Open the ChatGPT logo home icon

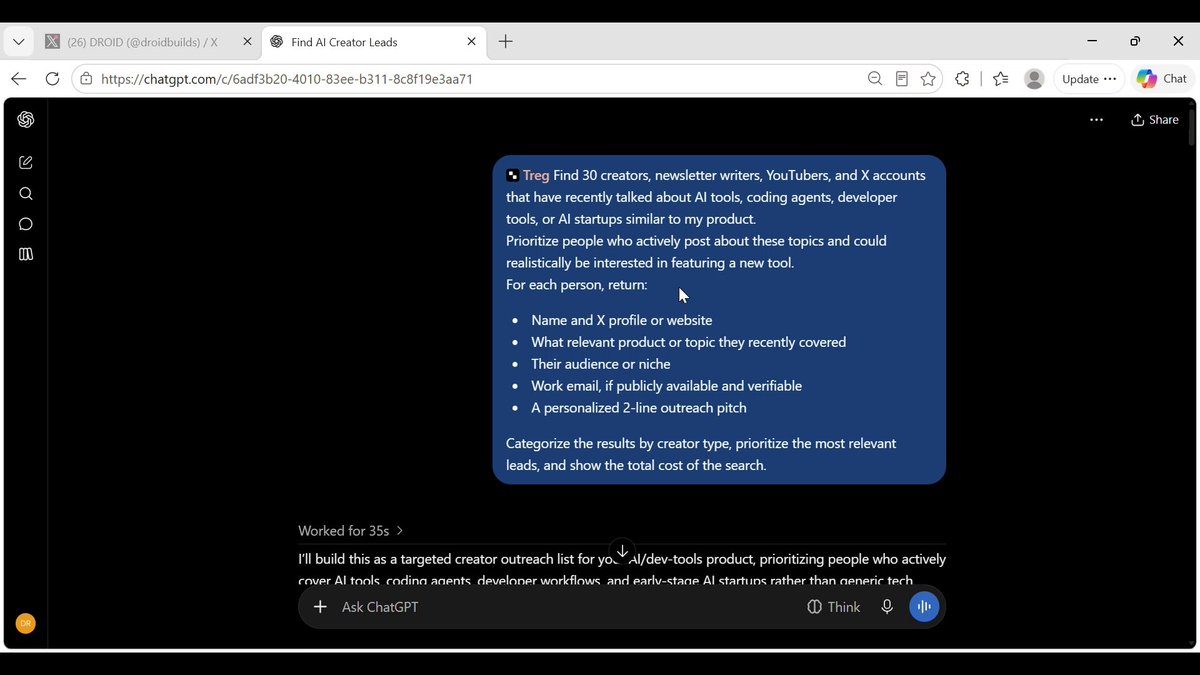(x=26, y=120)
